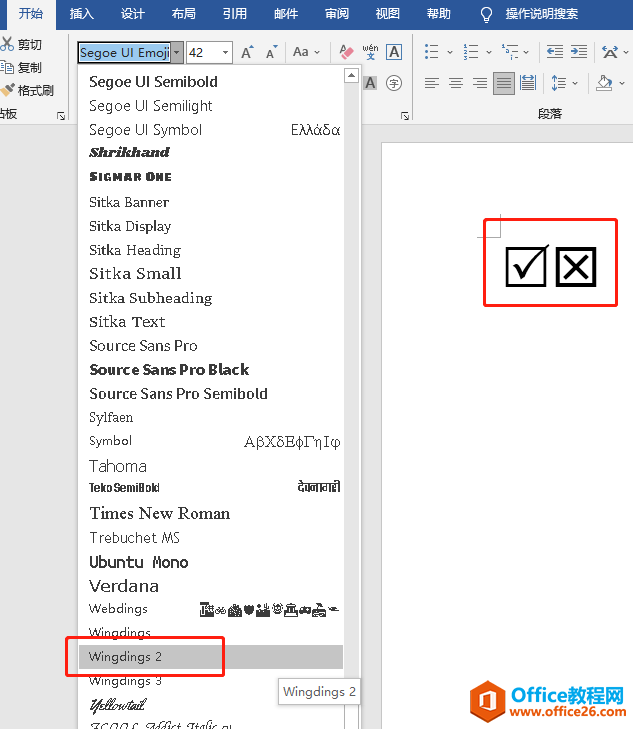Click the 操作说明搜索 search box
Image resolution: width=633 pixels, height=729 pixels.
[541, 14]
